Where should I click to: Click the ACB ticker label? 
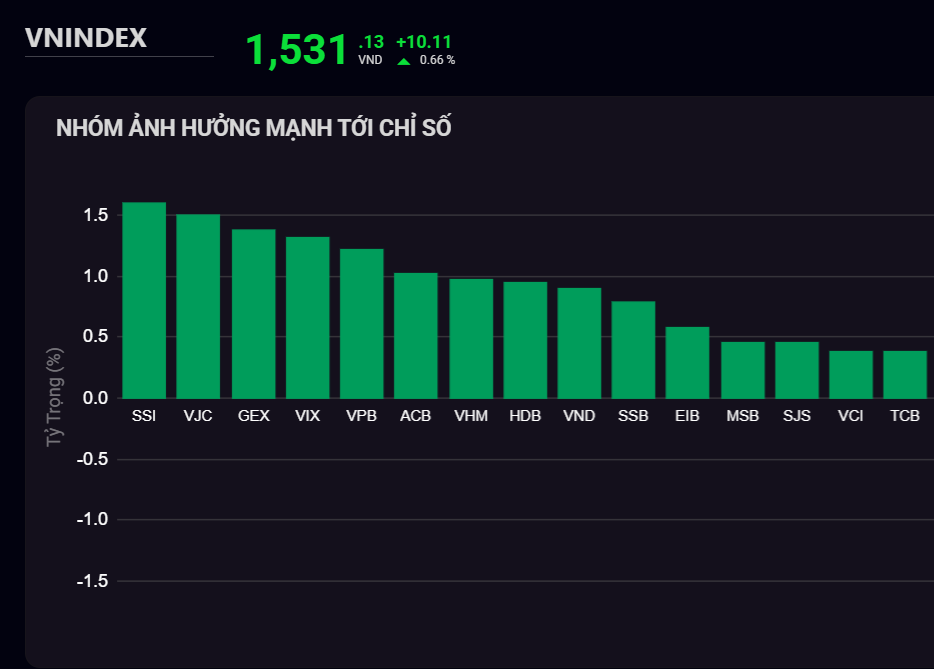click(415, 416)
